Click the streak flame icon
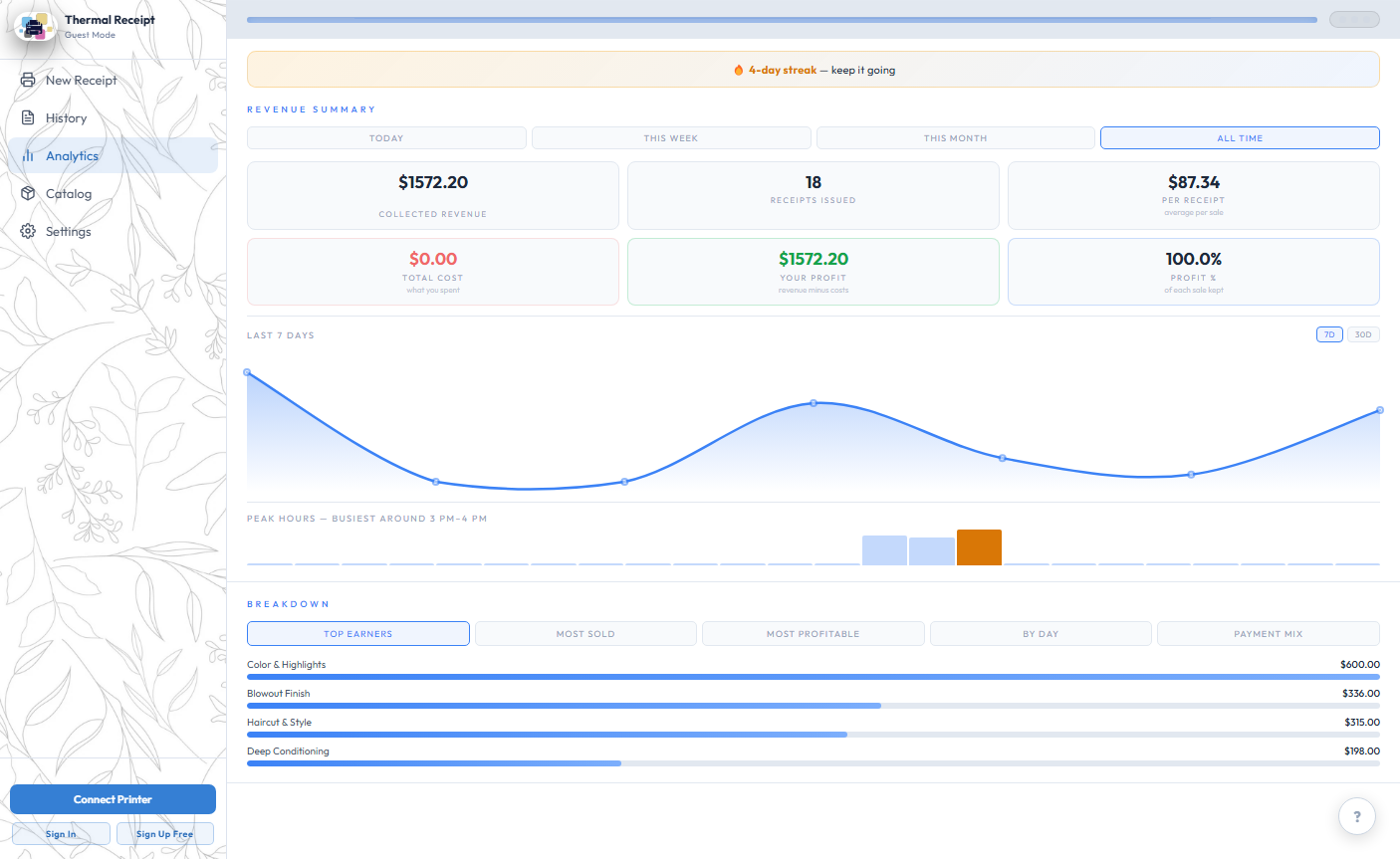Viewport: 1400px width, 859px height. (738, 70)
